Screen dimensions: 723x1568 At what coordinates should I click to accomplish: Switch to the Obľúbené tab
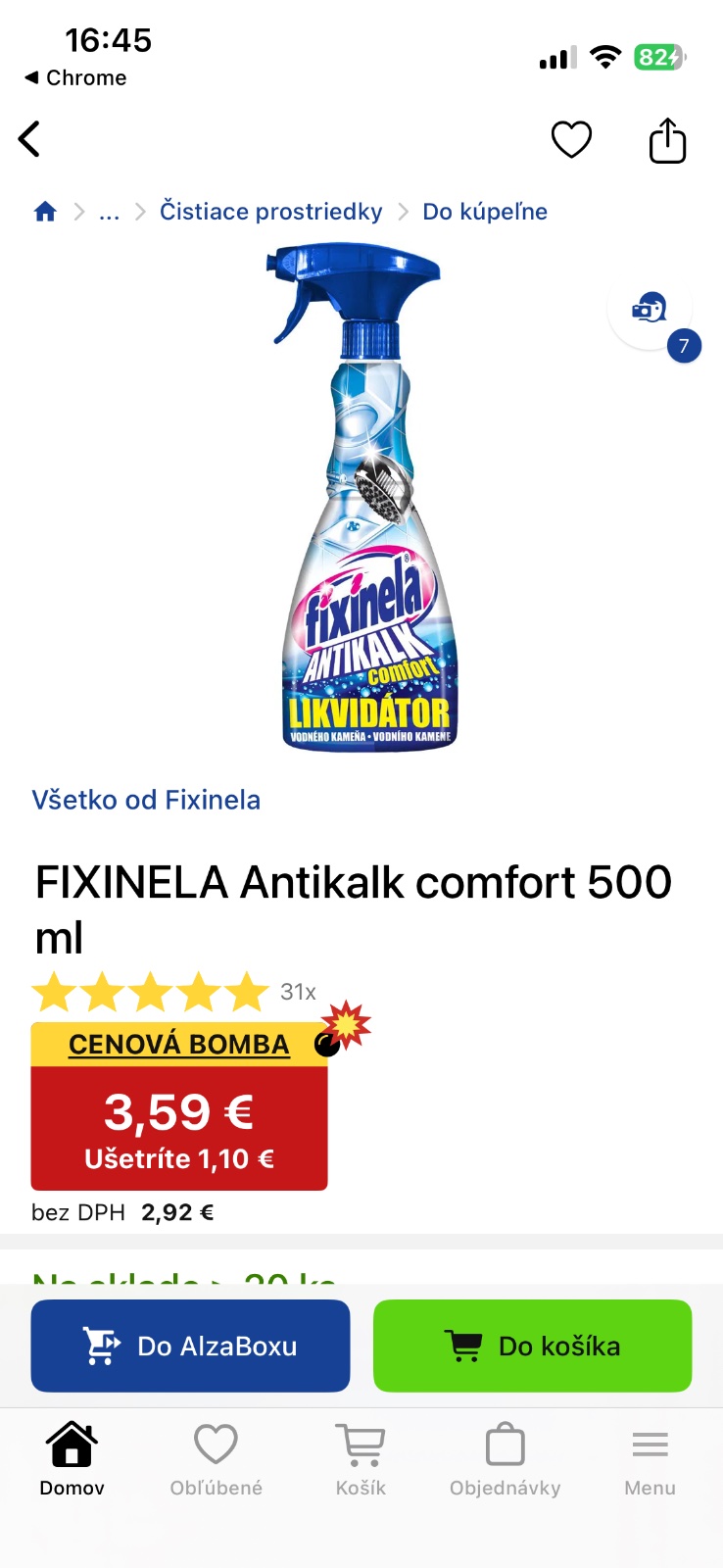pyautogui.click(x=217, y=1459)
